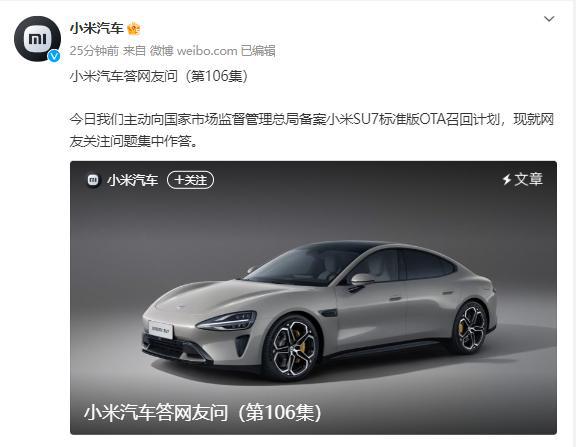576x447 pixels.
Task: Click the post headline text above the body
Action: pyautogui.click(x=159, y=76)
